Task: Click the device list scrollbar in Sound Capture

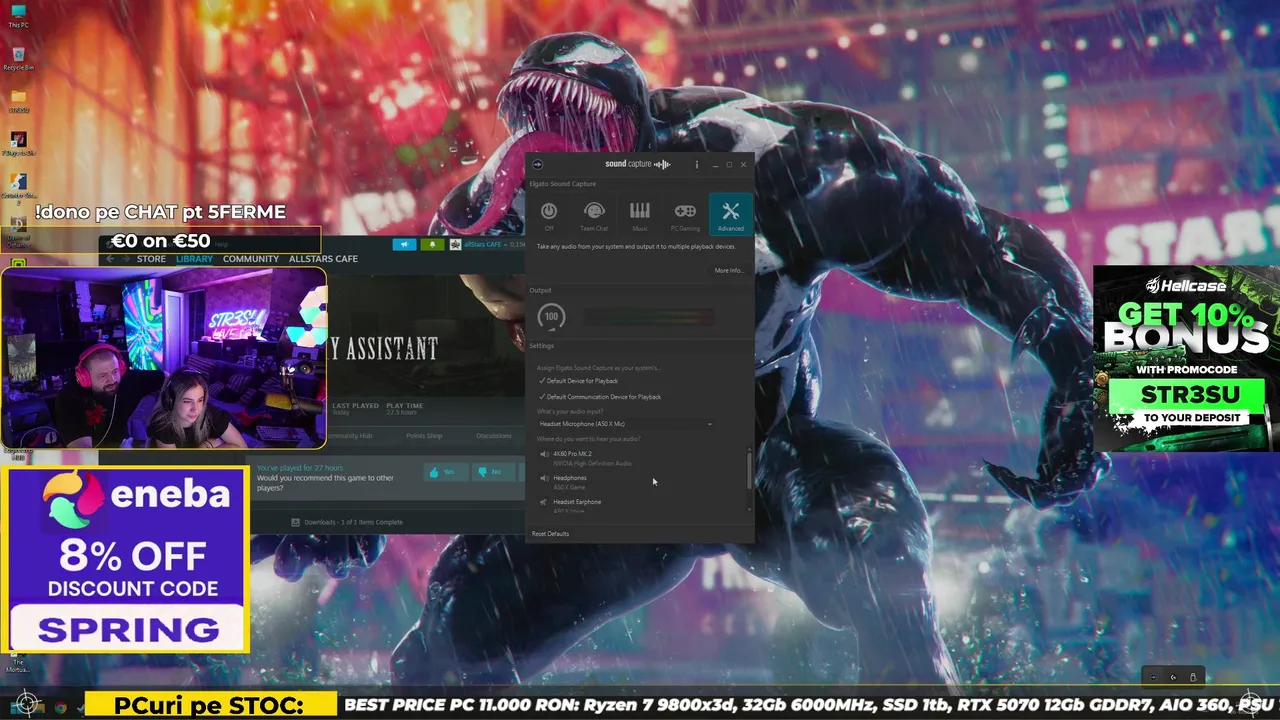Action: 749,470
